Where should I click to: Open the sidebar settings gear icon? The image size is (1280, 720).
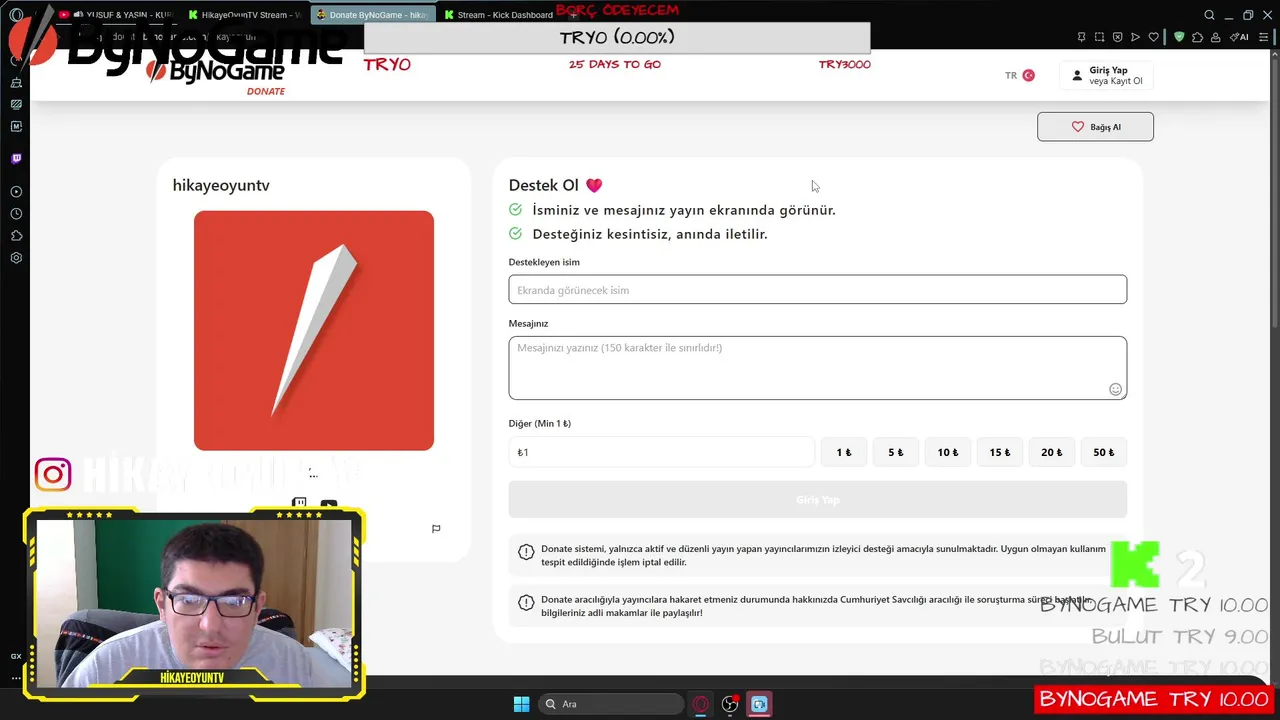[x=16, y=258]
